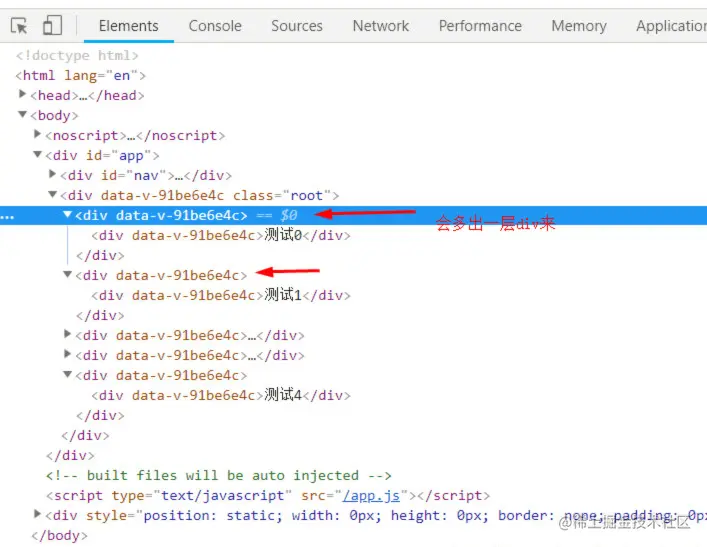Open the Application tab
The image size is (707, 547).
671,26
